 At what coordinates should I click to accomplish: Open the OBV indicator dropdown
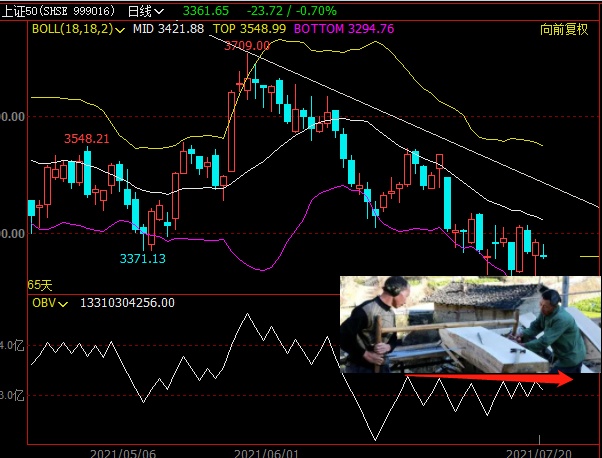[x=50, y=303]
